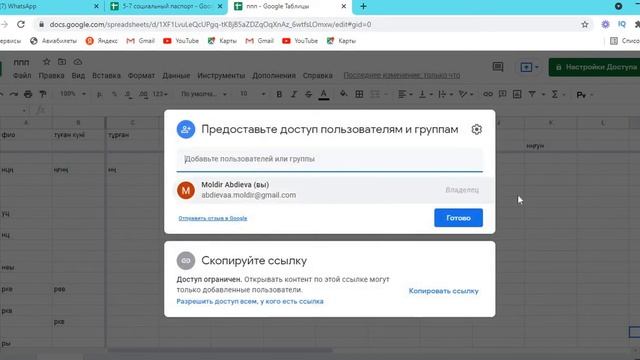The width and height of the screenshot is (640, 360).
Task: Open the fill color picker
Action: pyautogui.click(x=344, y=94)
